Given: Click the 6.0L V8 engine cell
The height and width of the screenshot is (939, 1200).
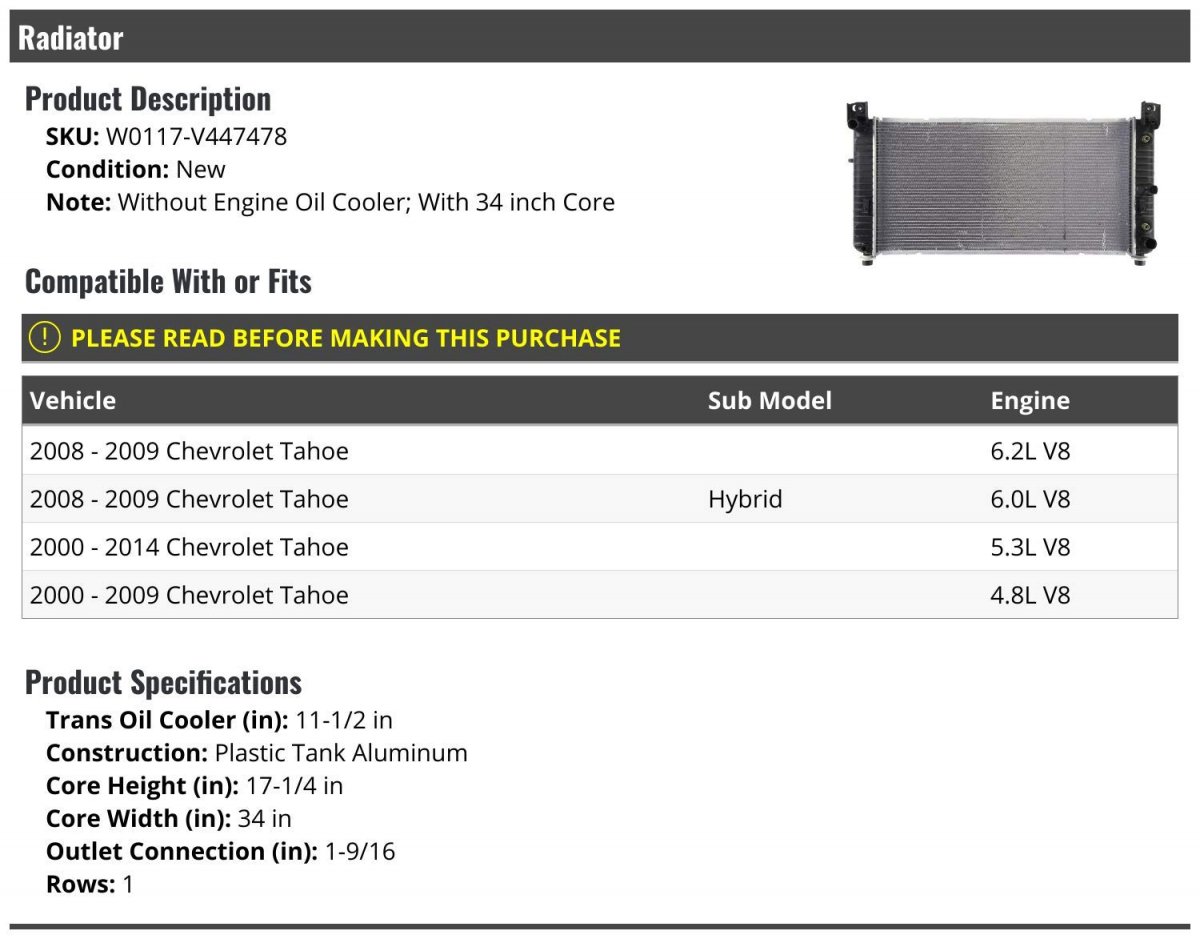Looking at the screenshot, I should click(x=1030, y=499).
